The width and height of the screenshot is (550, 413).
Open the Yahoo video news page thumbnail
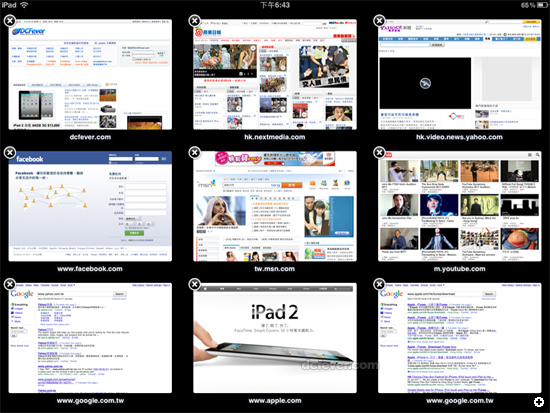pyautogui.click(x=460, y=74)
